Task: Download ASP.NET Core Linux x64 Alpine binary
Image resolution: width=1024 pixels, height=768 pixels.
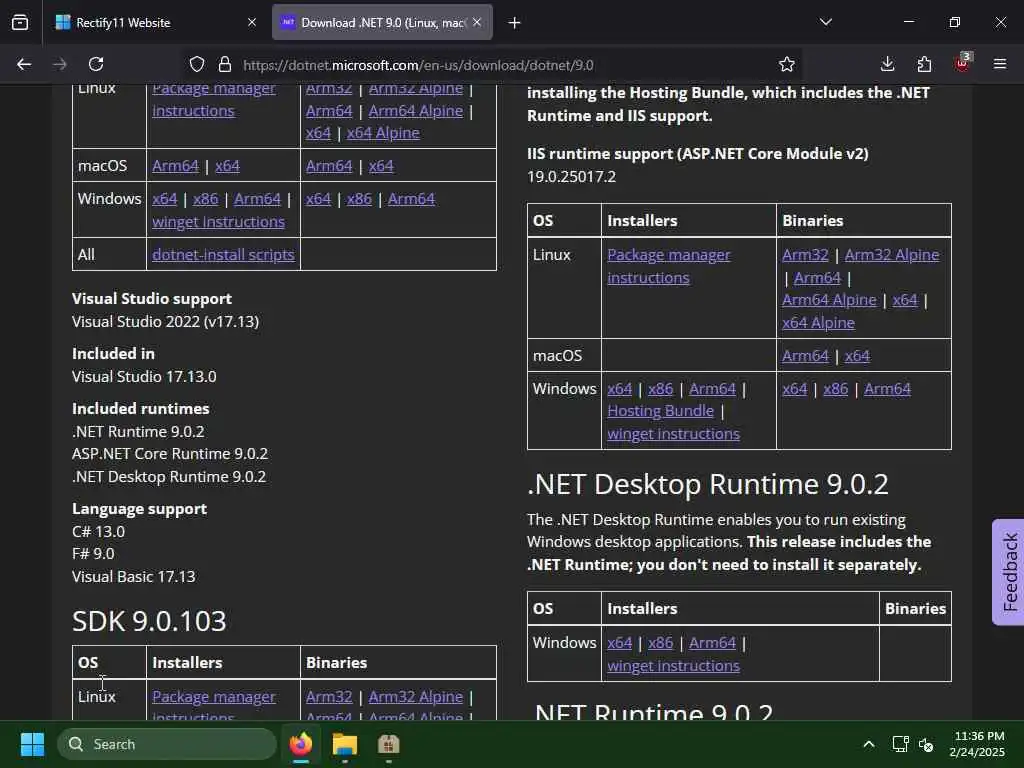Action: [x=818, y=323]
